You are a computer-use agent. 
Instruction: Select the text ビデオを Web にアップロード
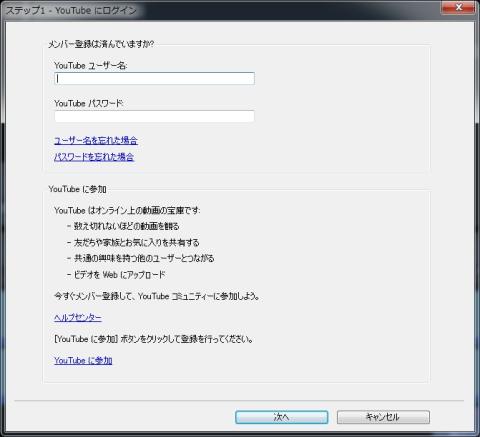pyautogui.click(x=119, y=275)
